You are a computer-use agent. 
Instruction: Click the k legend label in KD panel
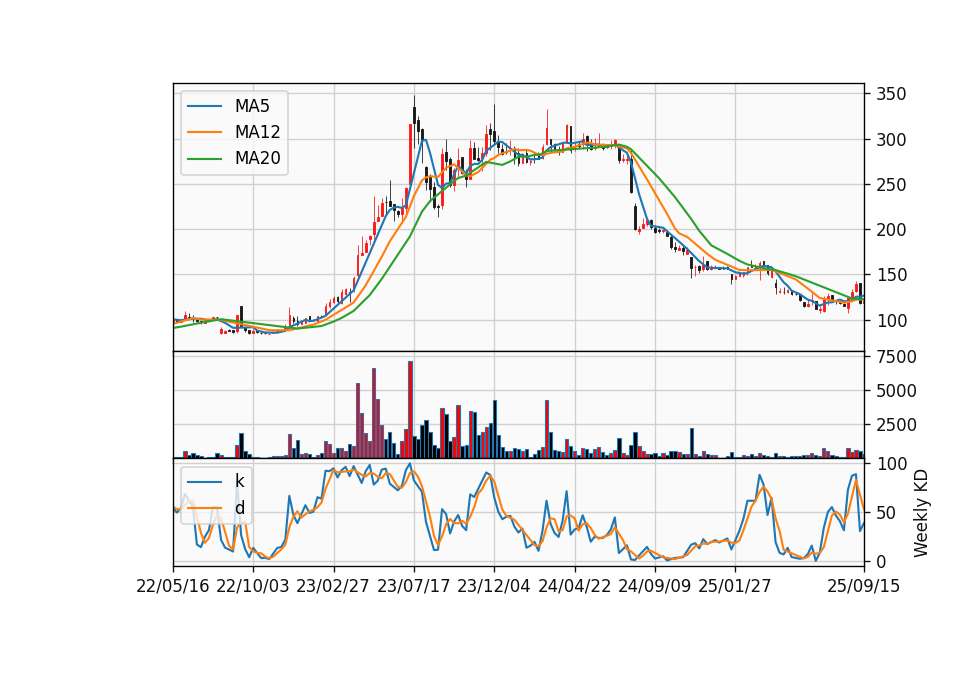click(239, 481)
